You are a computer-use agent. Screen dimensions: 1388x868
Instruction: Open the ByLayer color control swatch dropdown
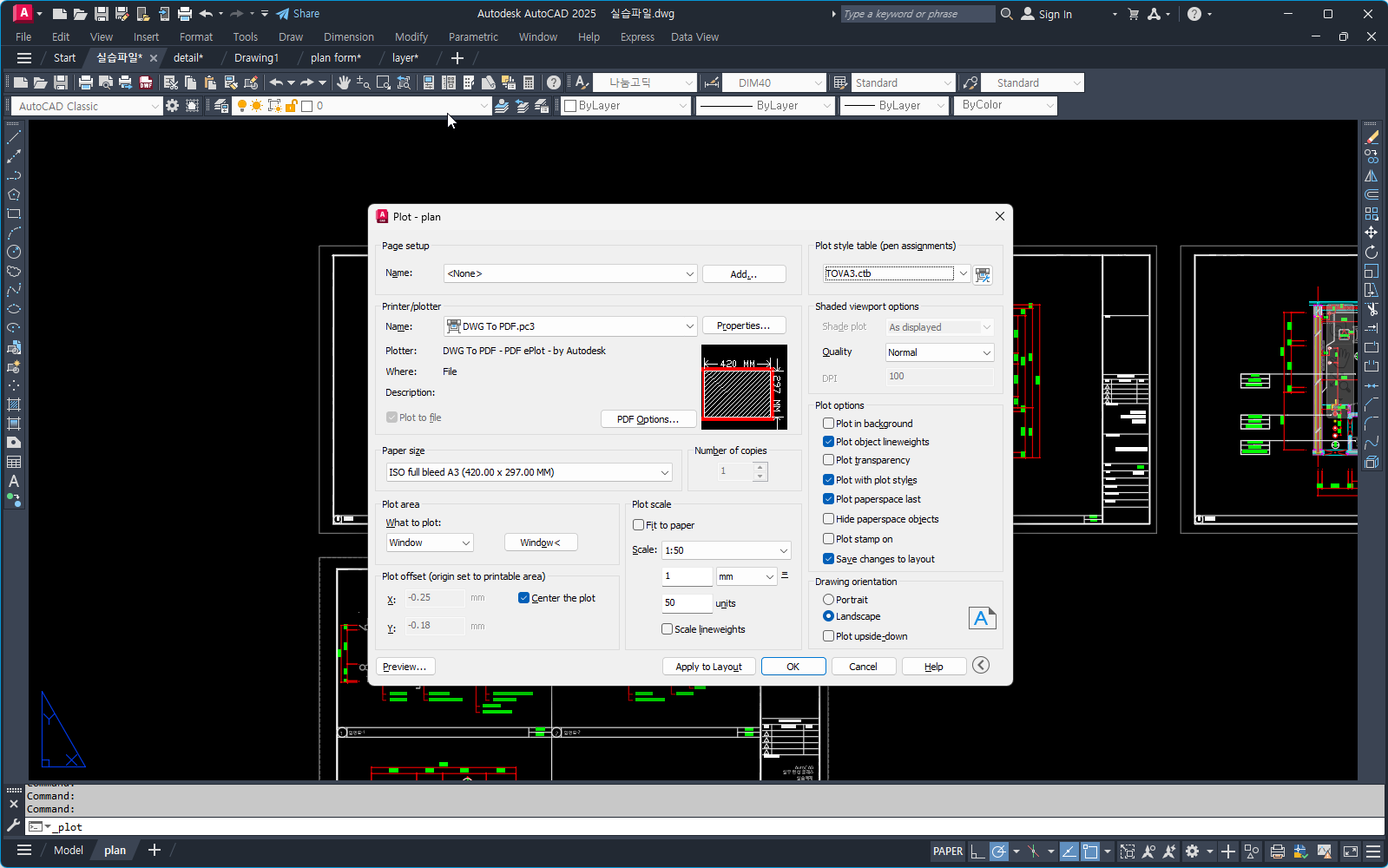click(x=626, y=106)
